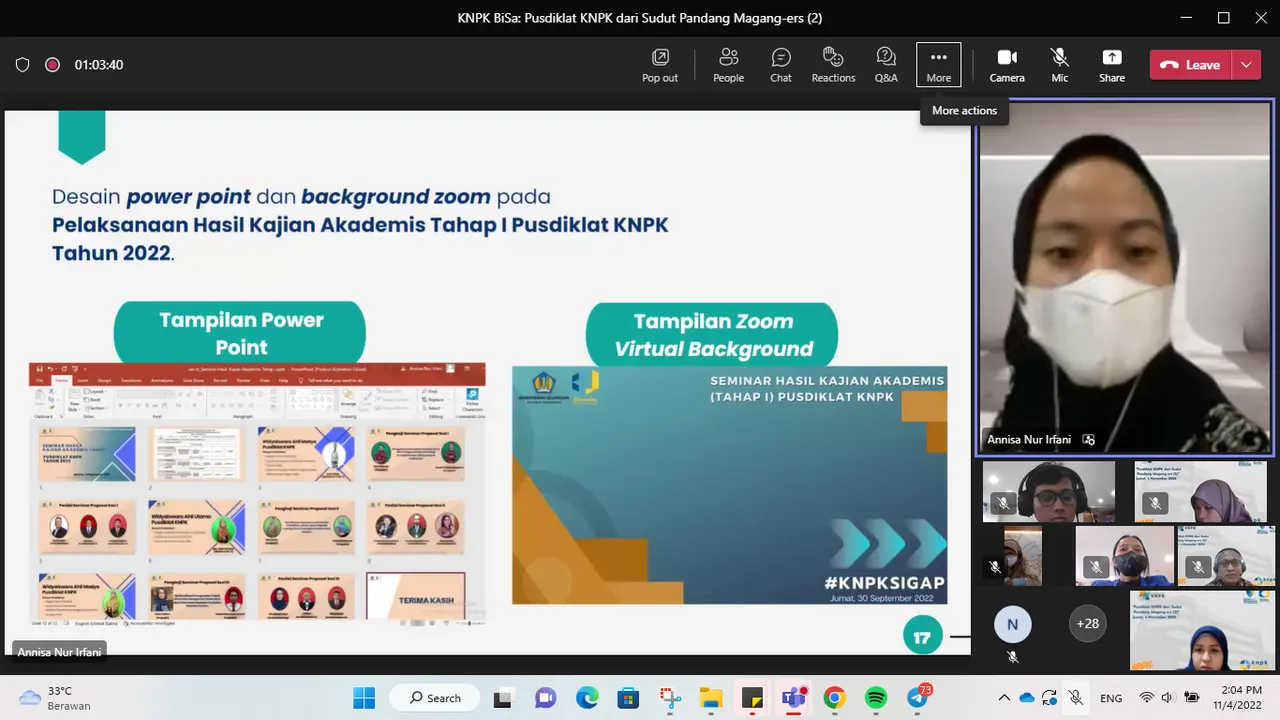Open the Windows Start menu
Screen dimensions: 1280x720
click(364, 698)
